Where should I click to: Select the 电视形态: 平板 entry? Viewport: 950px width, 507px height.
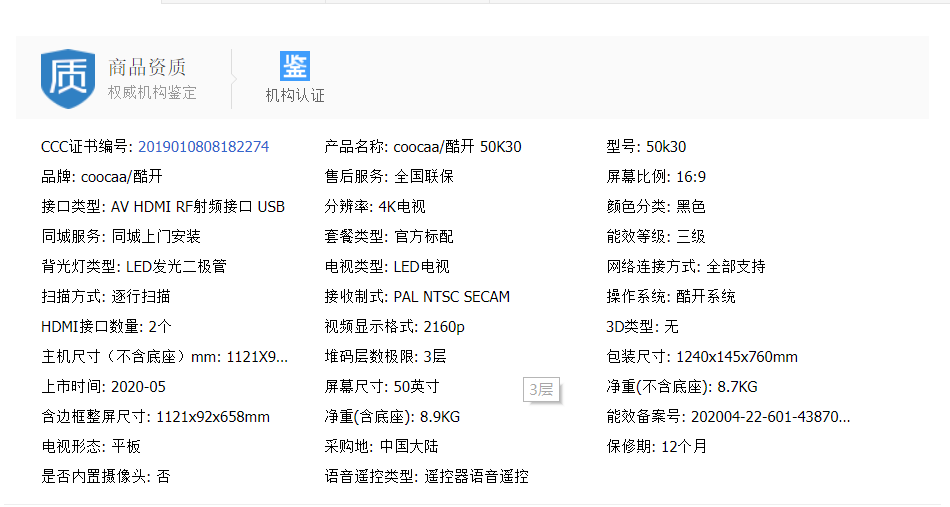91,447
